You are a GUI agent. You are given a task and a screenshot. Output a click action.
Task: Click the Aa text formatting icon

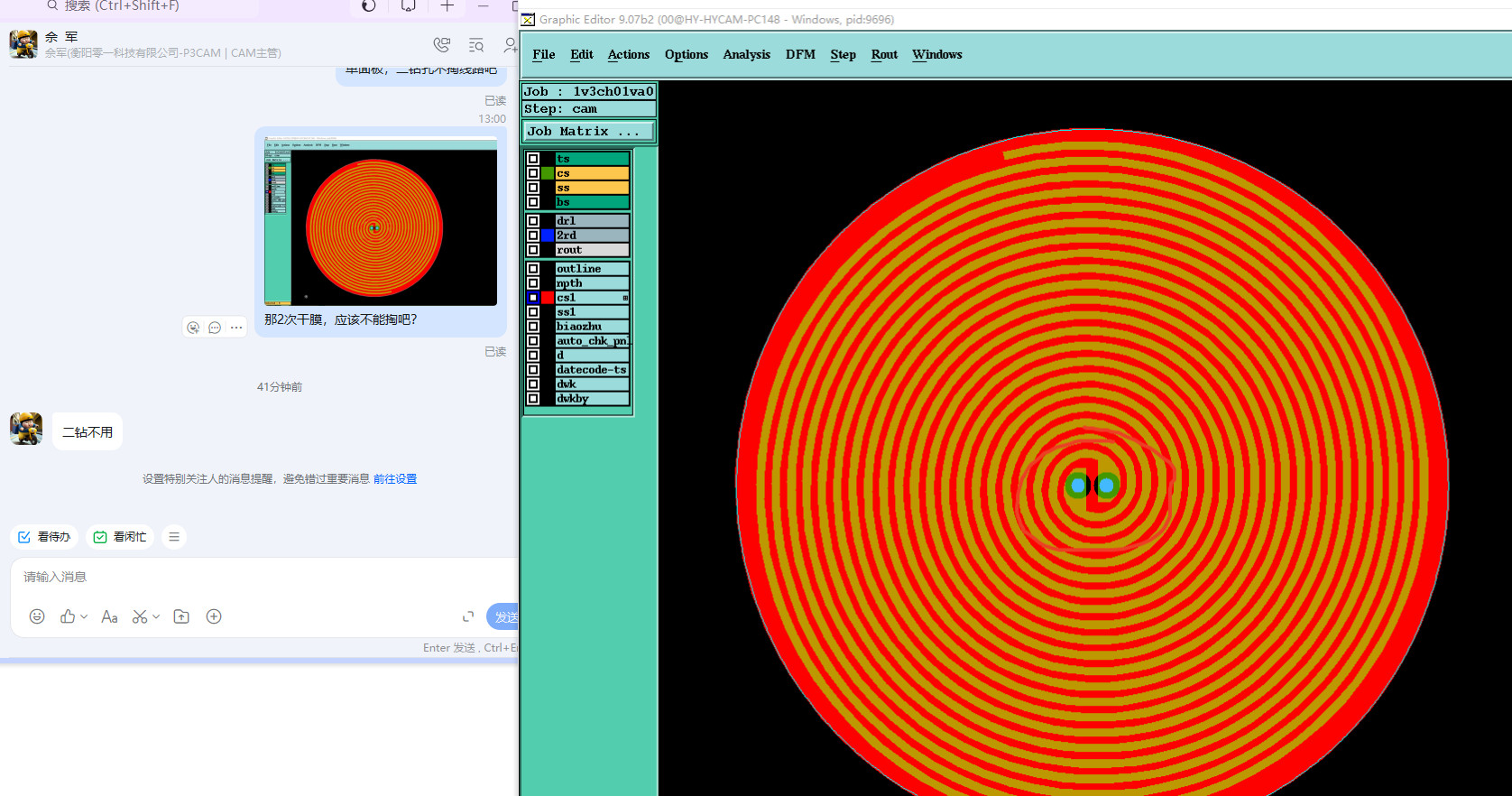point(109,616)
